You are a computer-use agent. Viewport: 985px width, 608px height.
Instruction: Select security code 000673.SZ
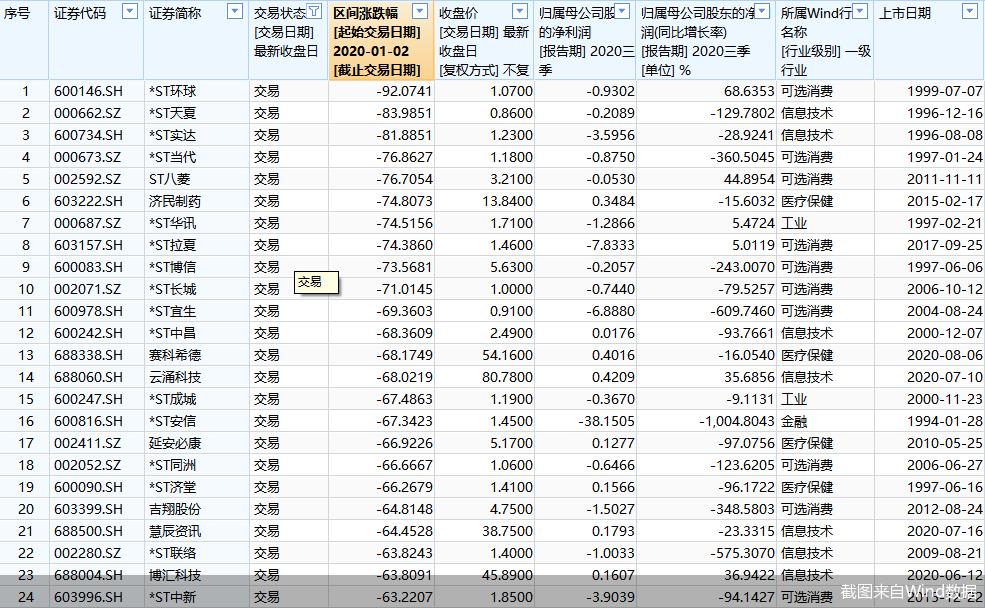87,157
